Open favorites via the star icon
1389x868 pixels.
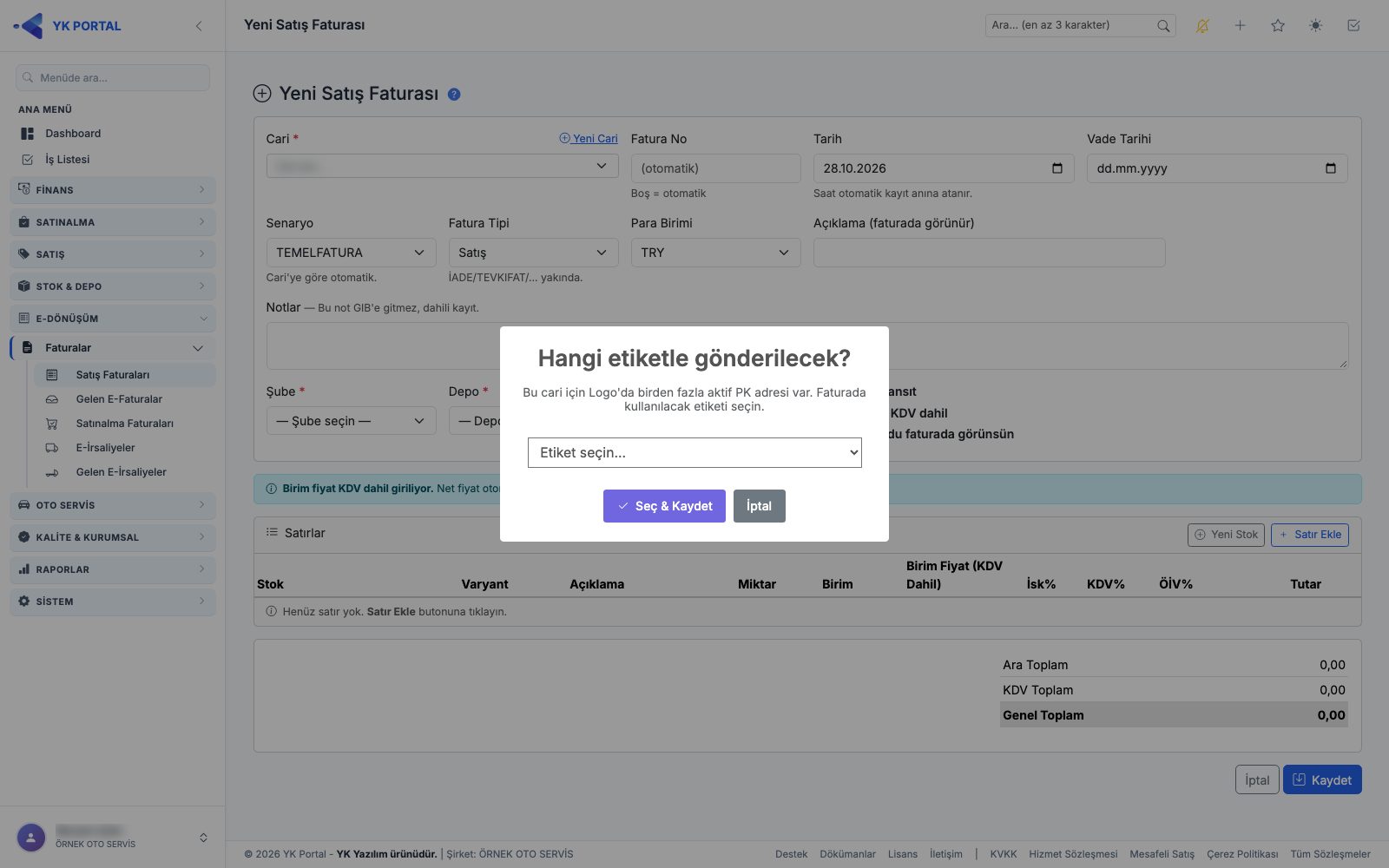click(1278, 26)
